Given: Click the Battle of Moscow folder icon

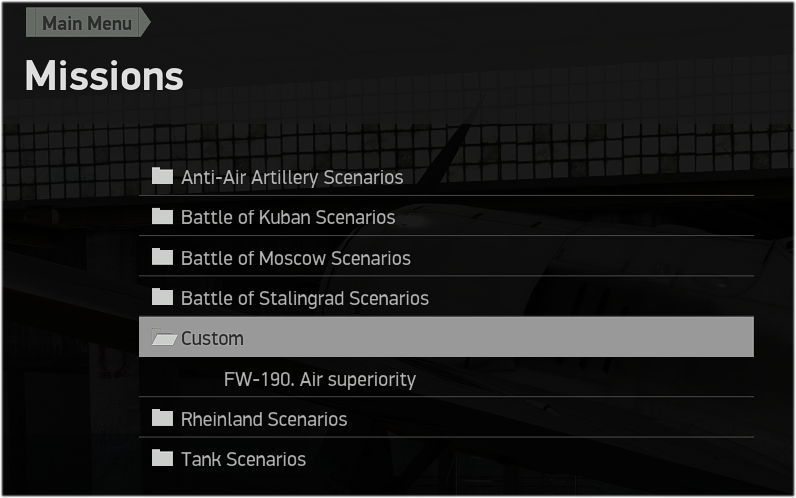Looking at the screenshot, I should [162, 258].
